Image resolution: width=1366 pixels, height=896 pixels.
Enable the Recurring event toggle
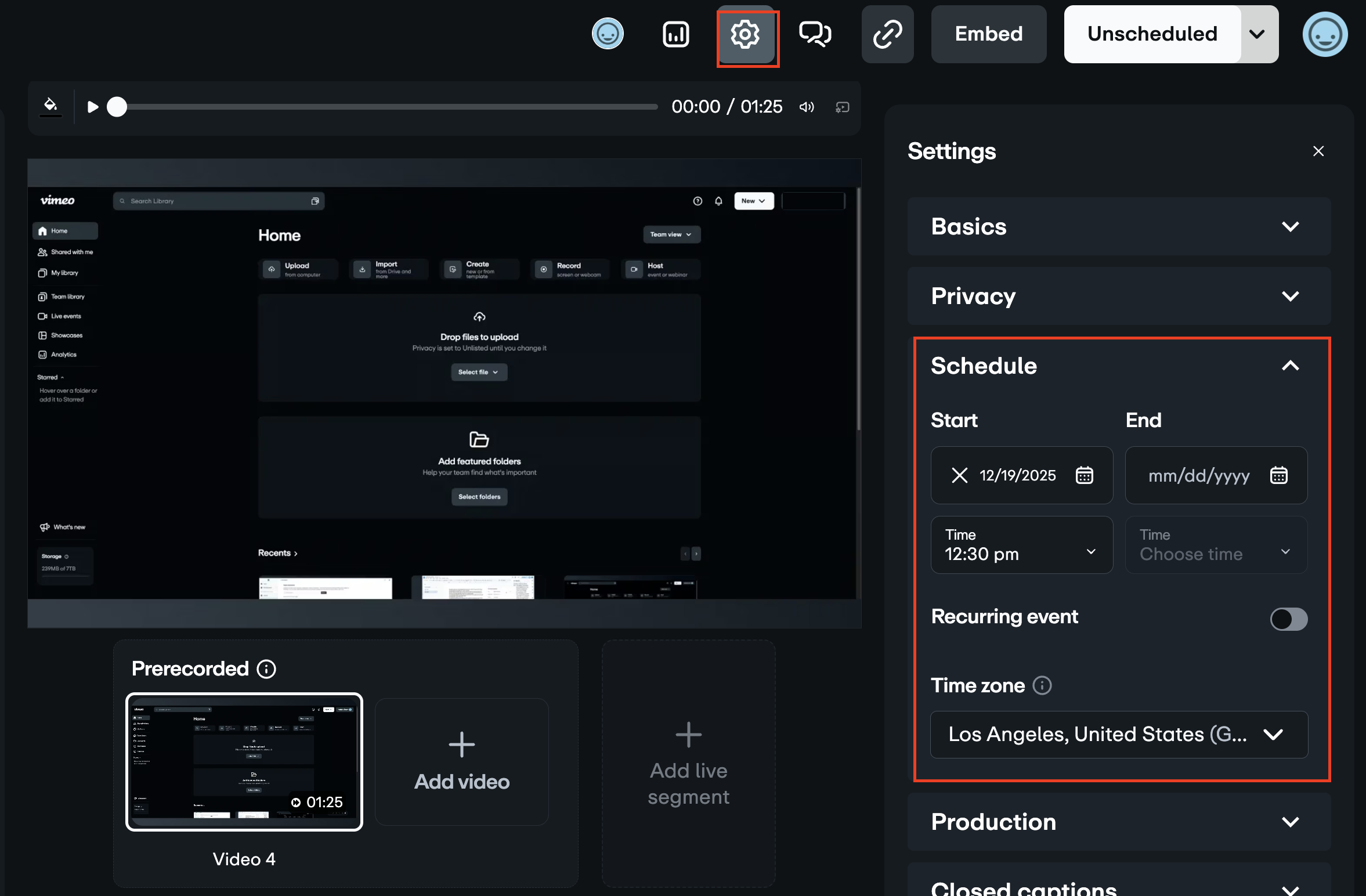pos(1288,619)
